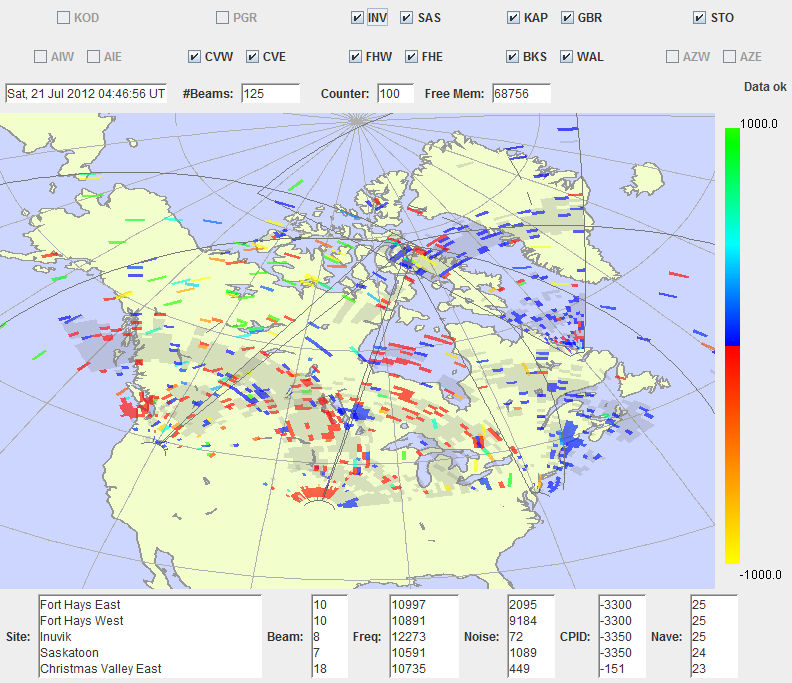The image size is (792, 683).
Task: Enable the KOD radar checkbox
Action: pyautogui.click(x=63, y=18)
